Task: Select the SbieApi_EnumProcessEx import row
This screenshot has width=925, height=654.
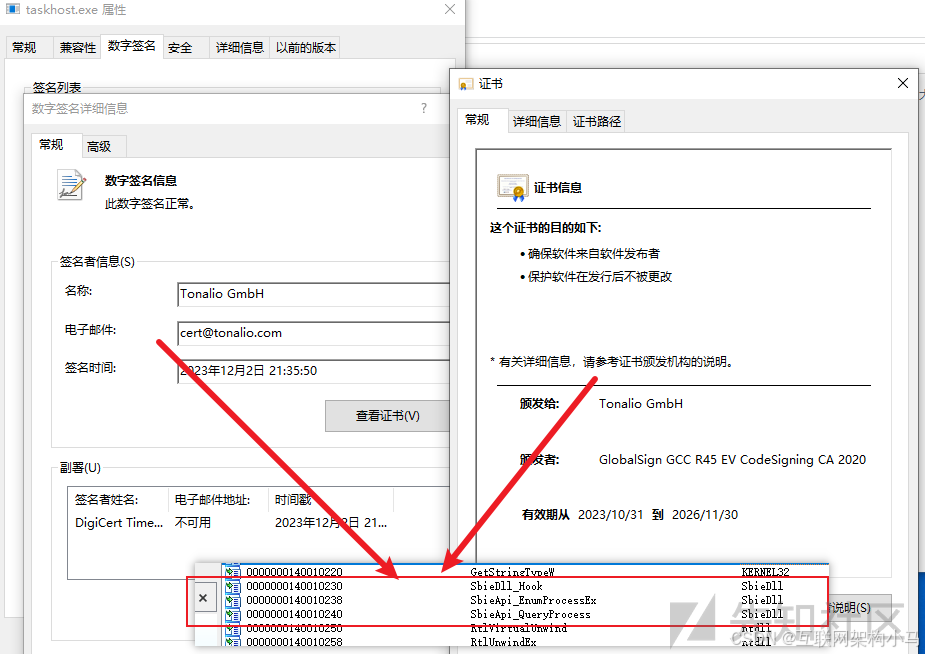Action: coord(525,600)
